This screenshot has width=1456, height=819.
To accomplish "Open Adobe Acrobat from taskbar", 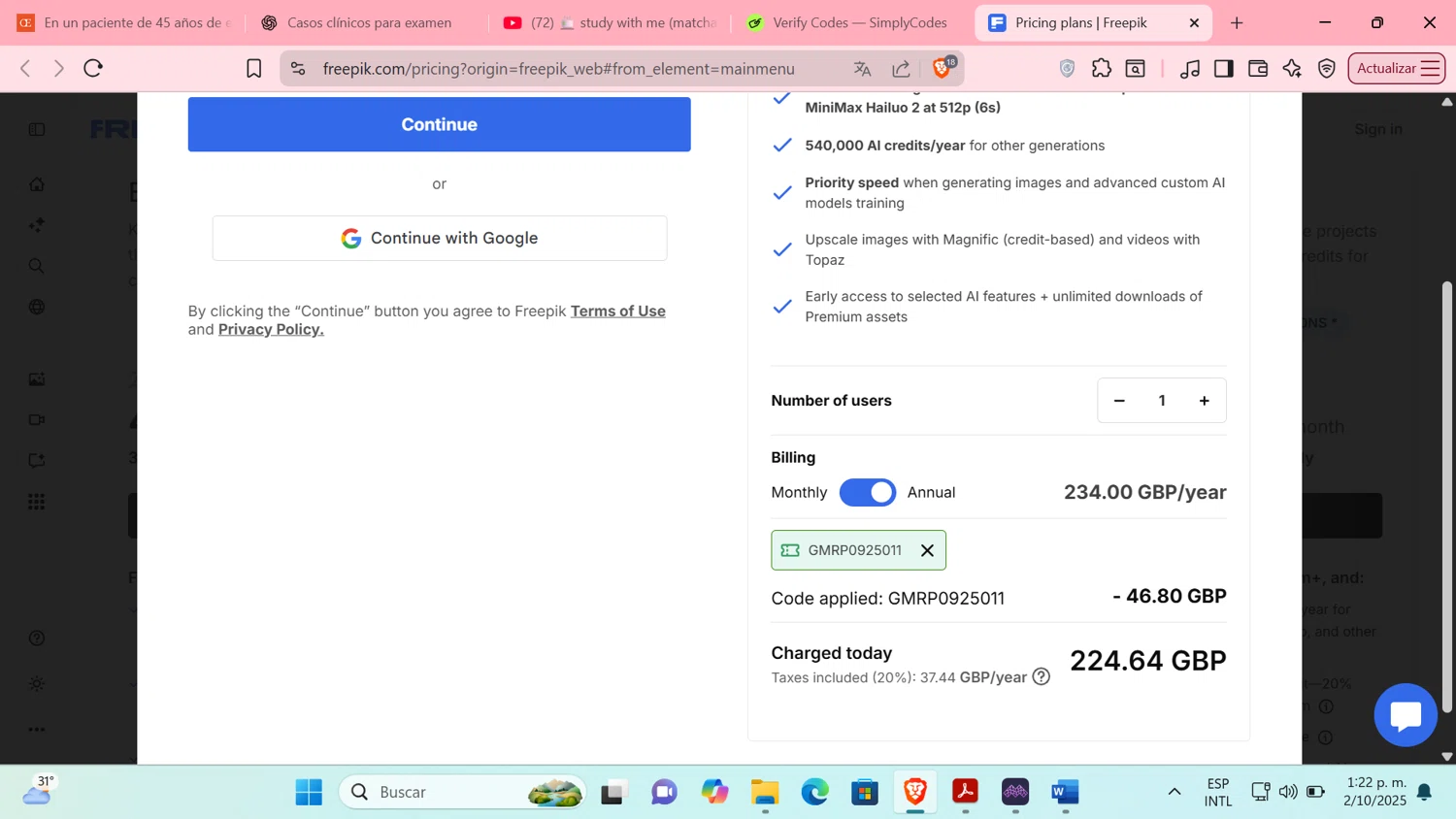I will [965, 792].
